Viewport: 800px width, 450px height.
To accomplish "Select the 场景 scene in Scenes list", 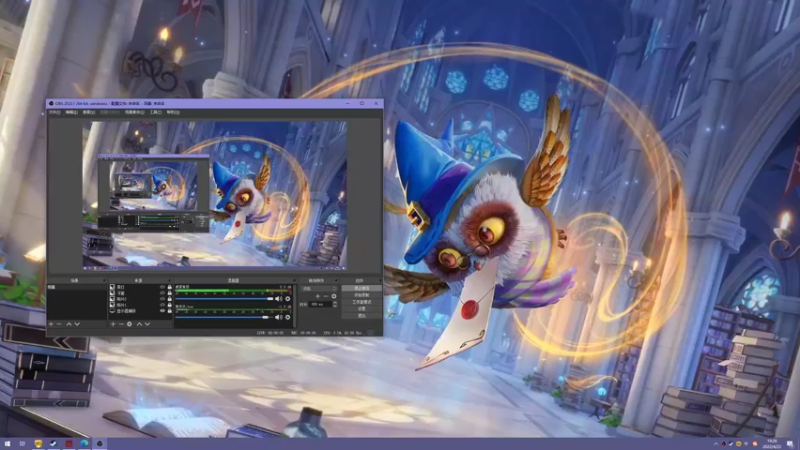I will coord(77,287).
